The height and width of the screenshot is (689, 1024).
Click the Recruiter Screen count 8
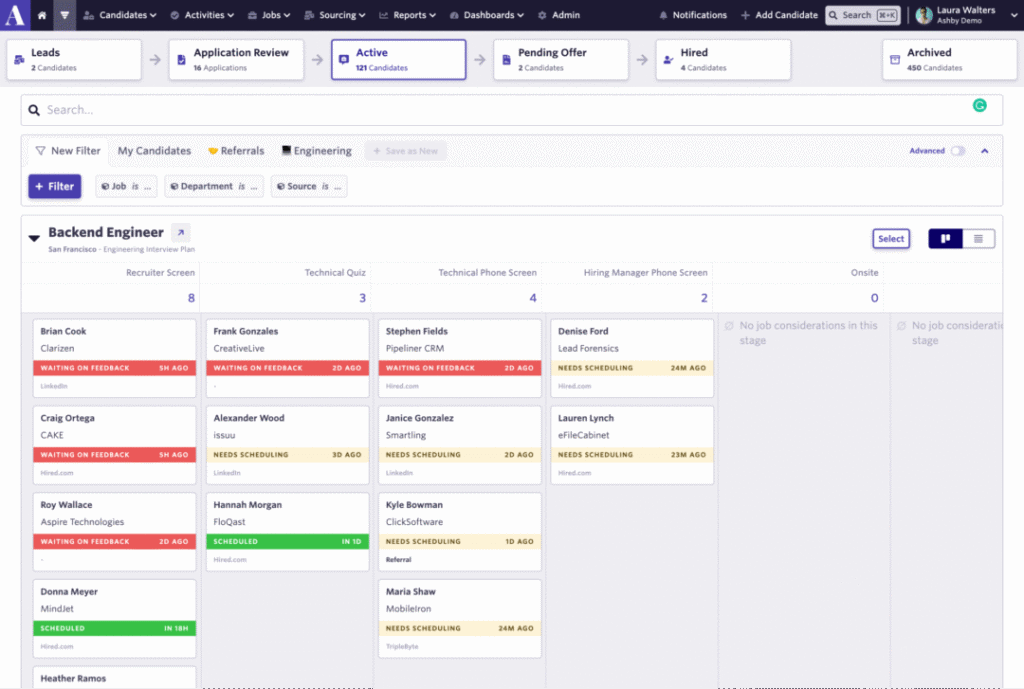coord(191,298)
